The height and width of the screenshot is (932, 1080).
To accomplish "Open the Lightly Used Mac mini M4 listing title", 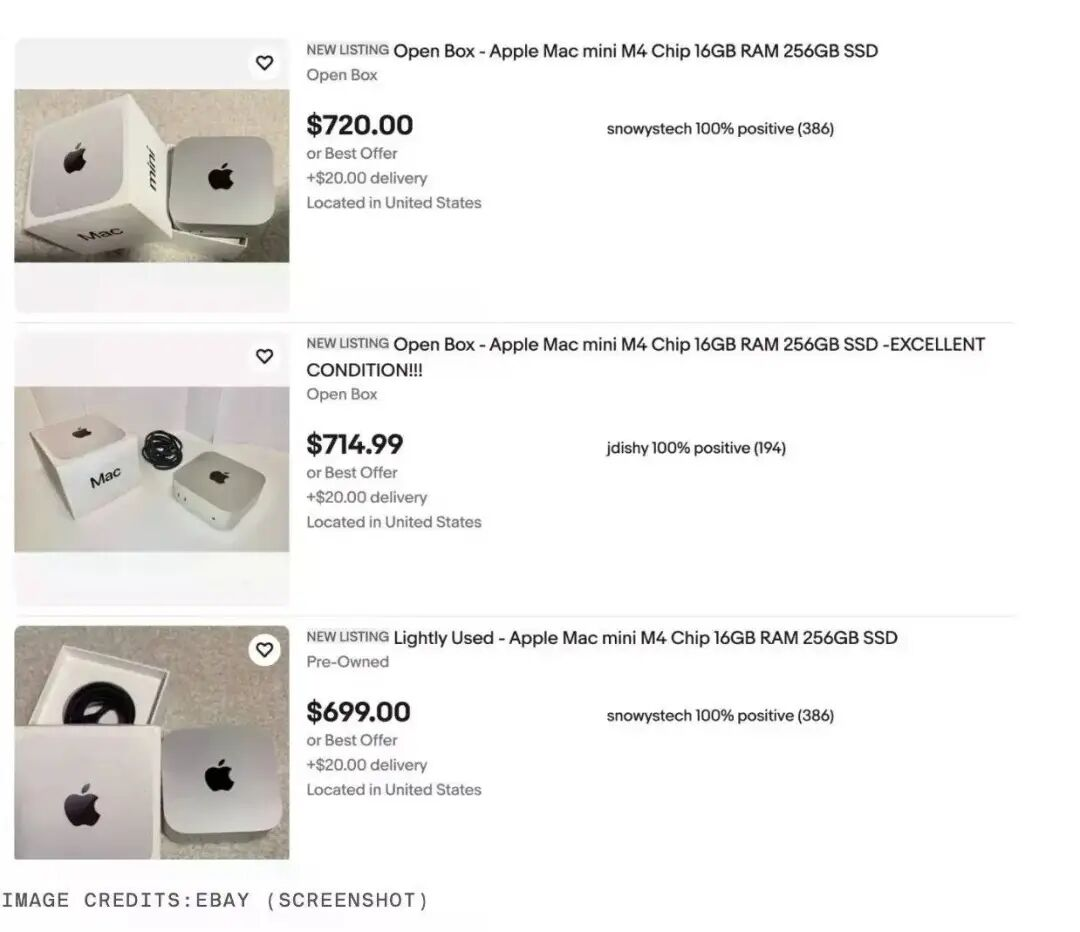I will [x=645, y=638].
